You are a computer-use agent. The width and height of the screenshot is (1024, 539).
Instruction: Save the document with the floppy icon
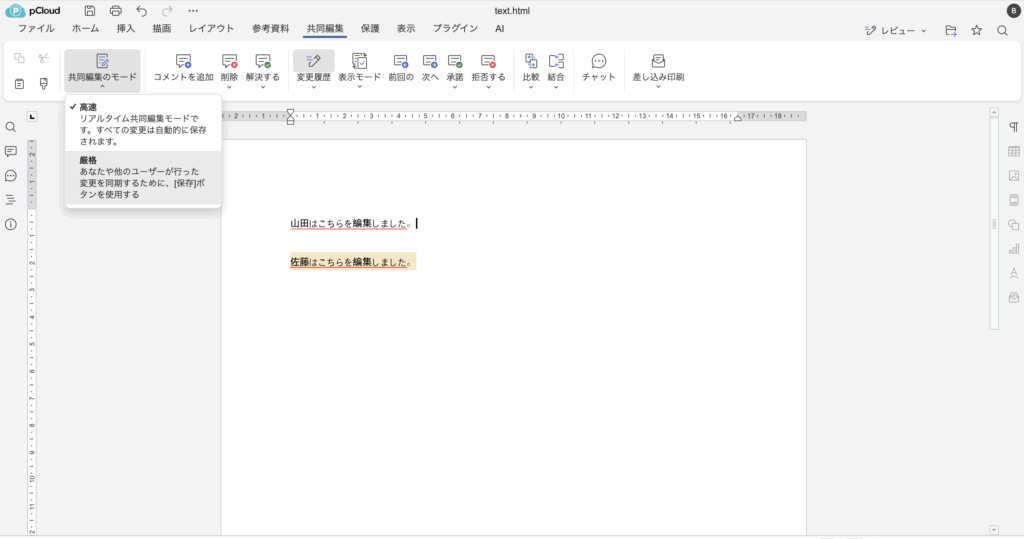[89, 10]
